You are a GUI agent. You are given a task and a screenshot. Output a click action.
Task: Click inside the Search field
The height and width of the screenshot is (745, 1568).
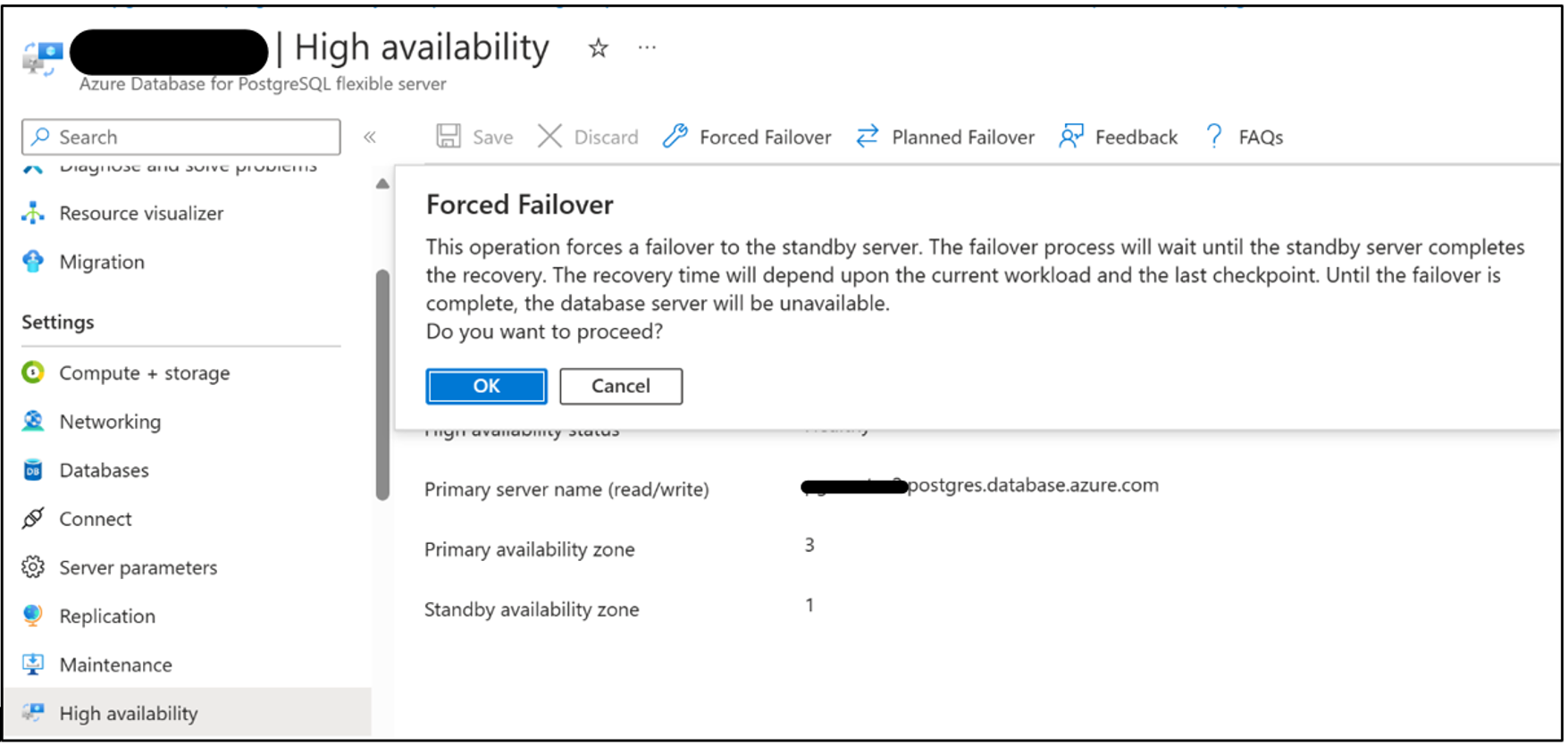pos(179,137)
